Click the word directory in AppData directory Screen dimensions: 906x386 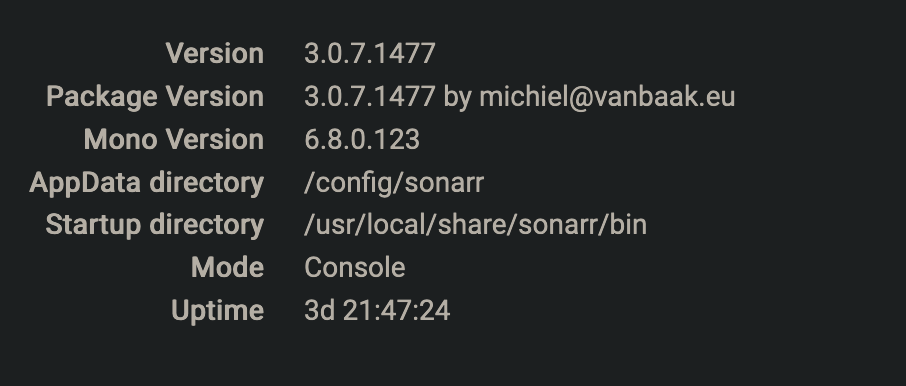point(207,183)
